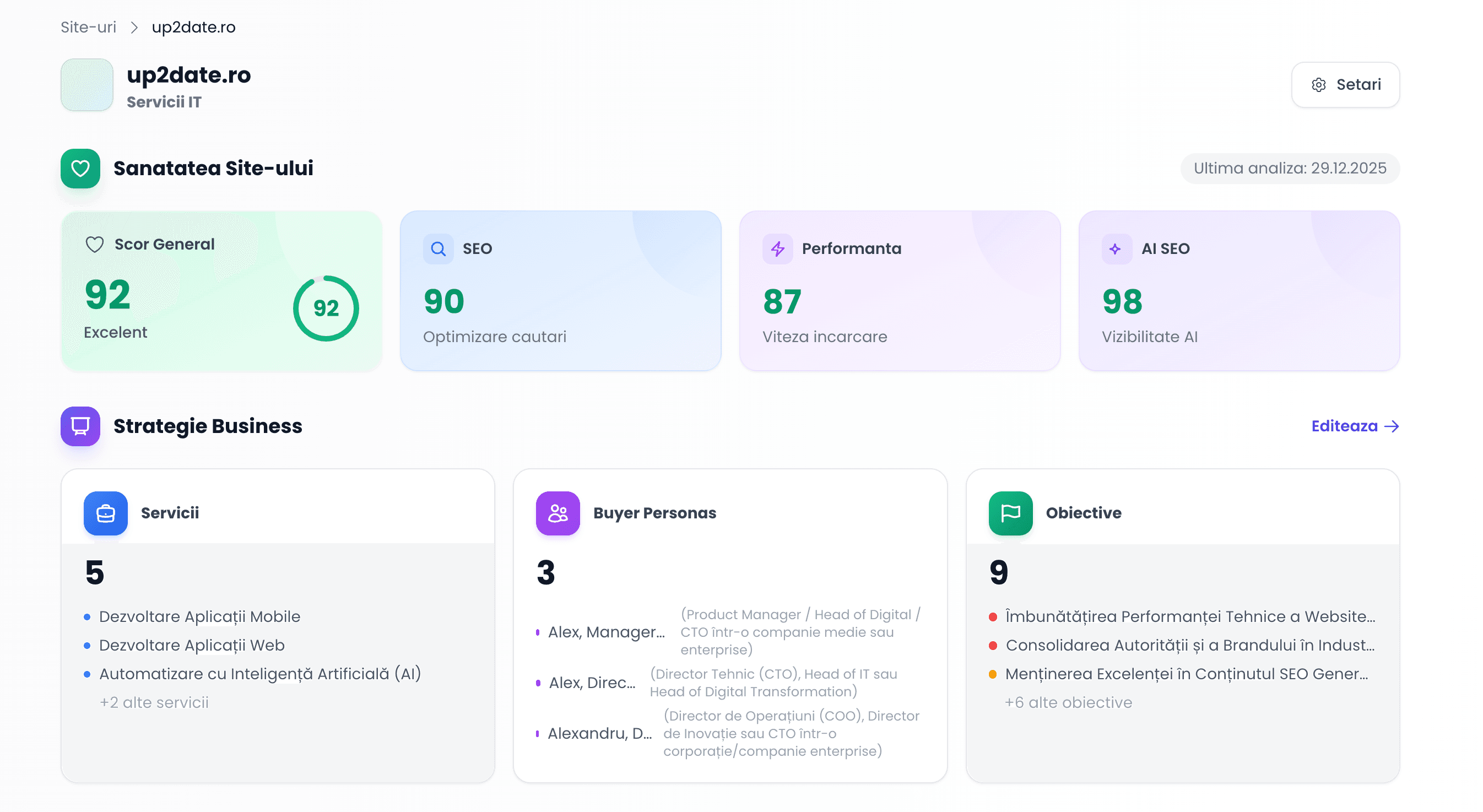Screen dimensions: 1483x812
Task: Select the SEO magnifier icon
Action: [x=438, y=248]
